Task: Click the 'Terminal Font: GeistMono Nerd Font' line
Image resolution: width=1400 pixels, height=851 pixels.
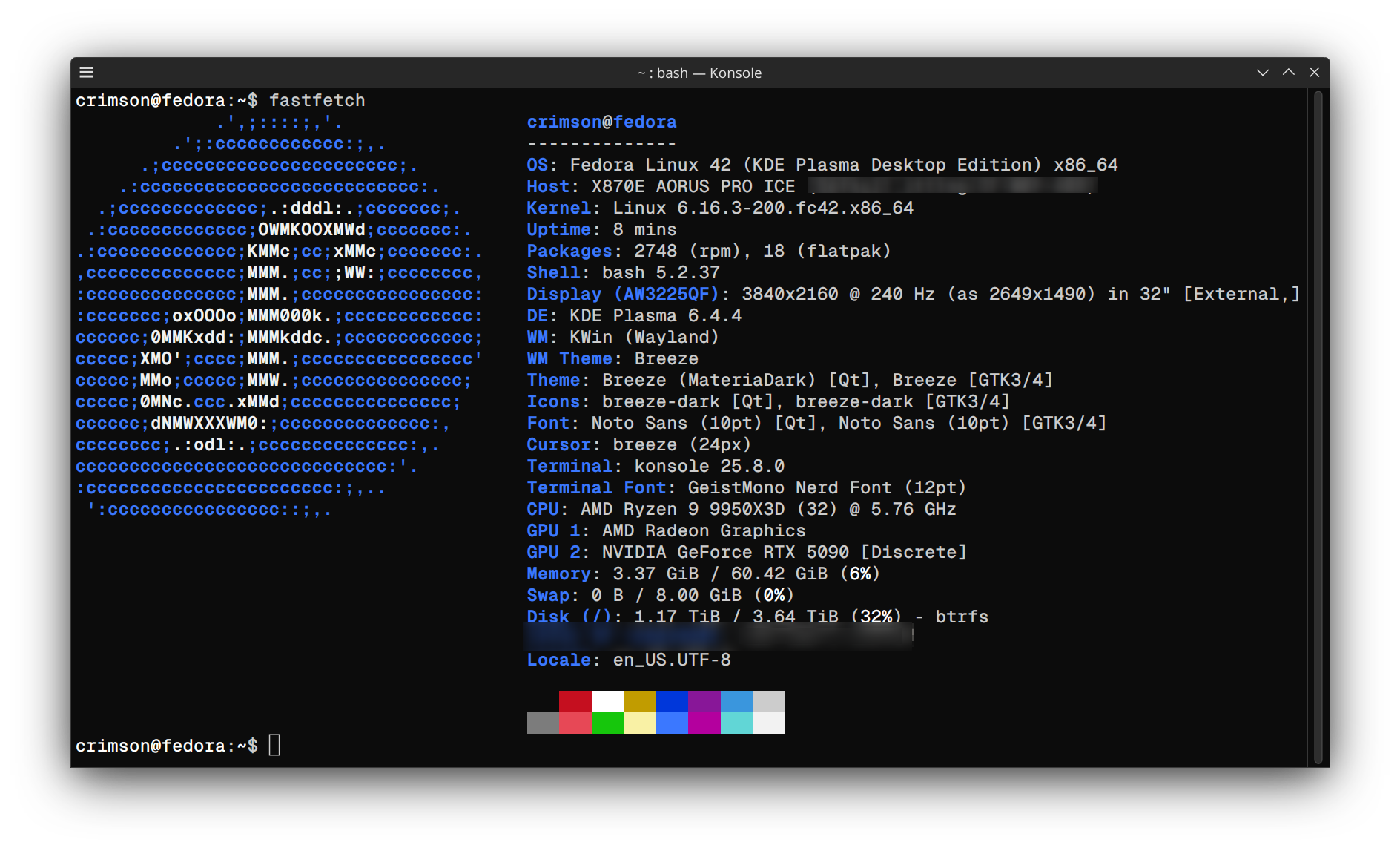Action: (x=747, y=487)
